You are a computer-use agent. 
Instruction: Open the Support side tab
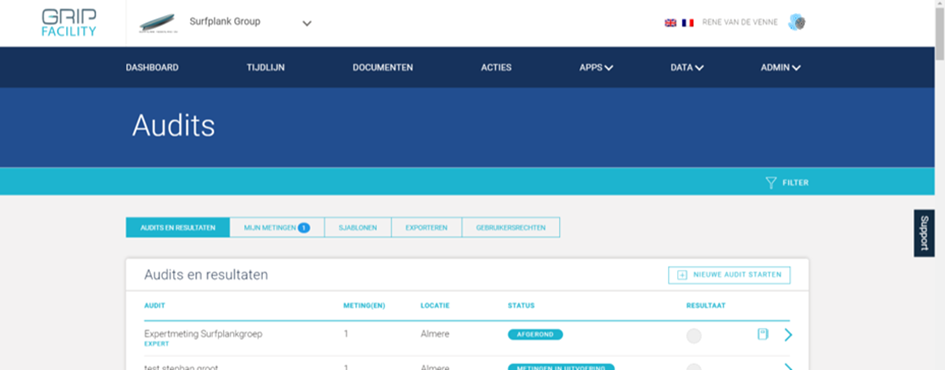[x=924, y=233]
